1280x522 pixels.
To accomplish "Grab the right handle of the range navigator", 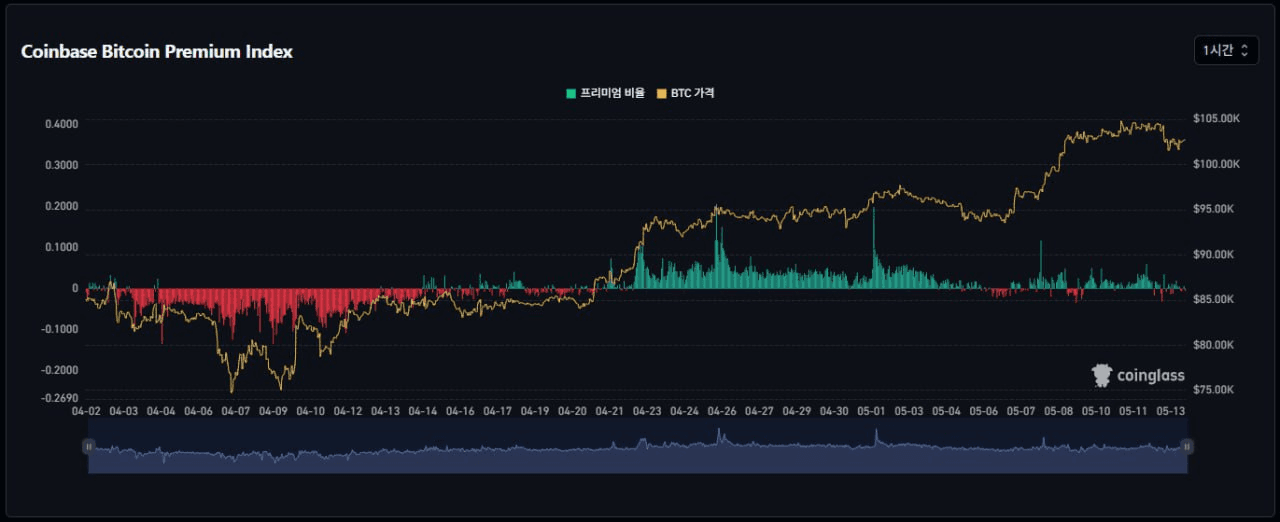I will 1187,446.
